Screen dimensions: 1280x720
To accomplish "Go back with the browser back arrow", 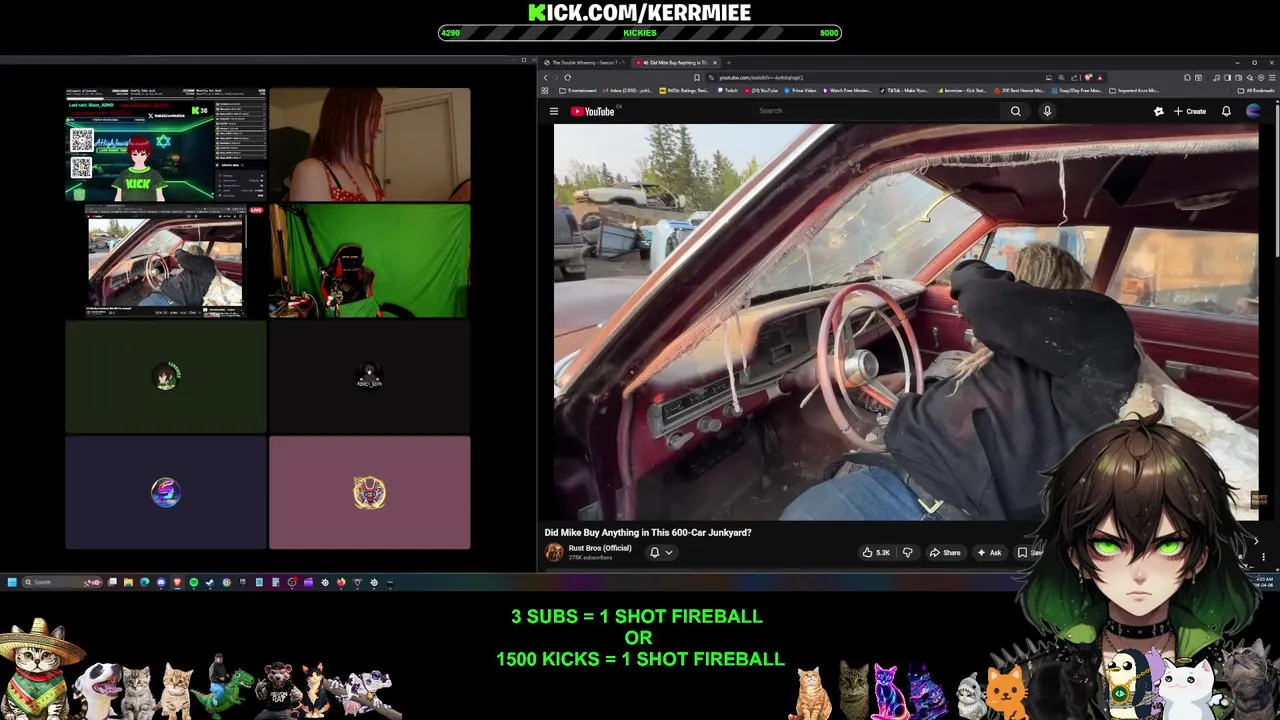I will click(546, 77).
